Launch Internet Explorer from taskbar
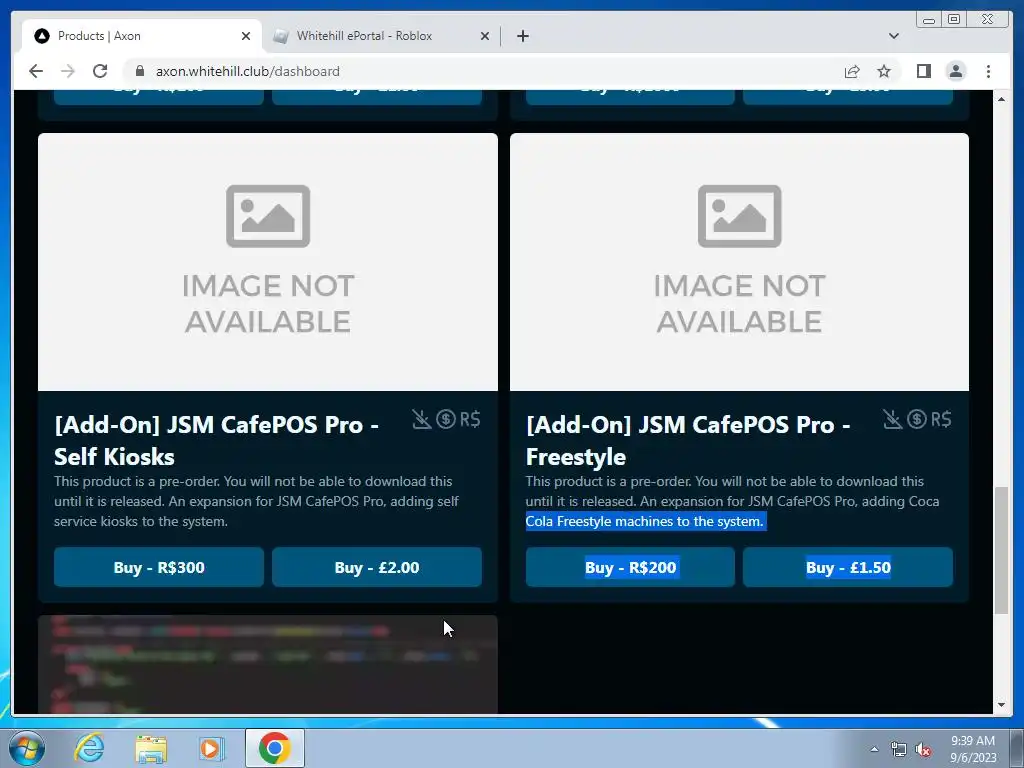 (89, 748)
